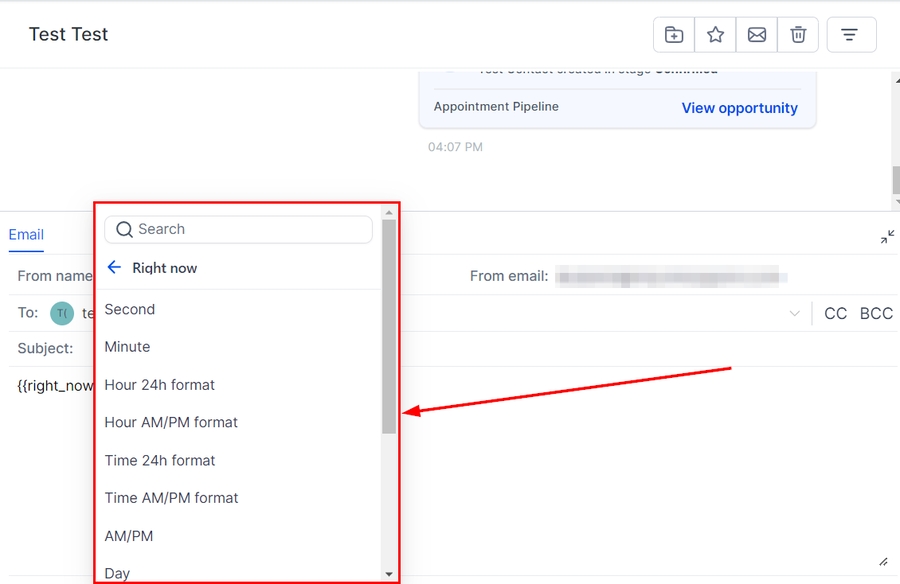Go back using the Right now arrow
Viewport: 900px width, 584px height.
coord(114,268)
